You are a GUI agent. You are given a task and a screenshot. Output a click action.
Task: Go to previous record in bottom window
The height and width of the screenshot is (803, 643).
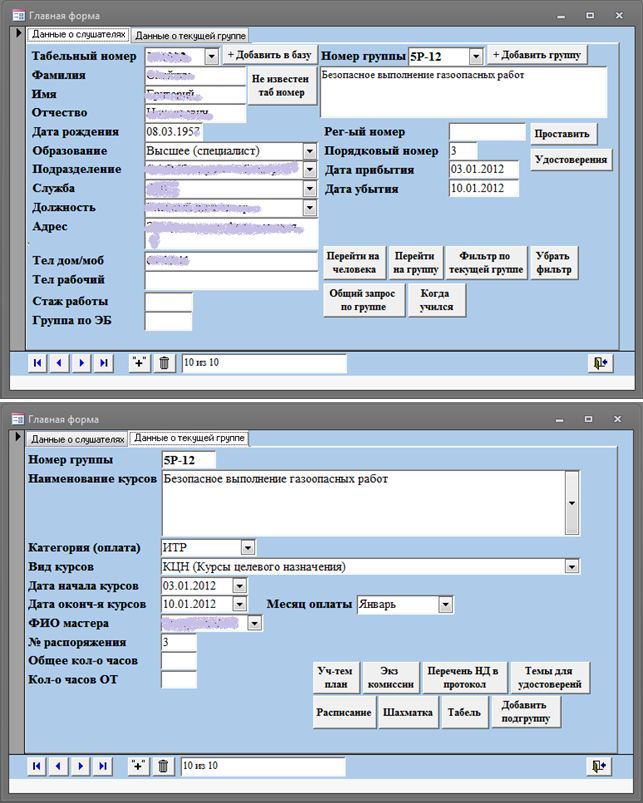click(x=58, y=766)
